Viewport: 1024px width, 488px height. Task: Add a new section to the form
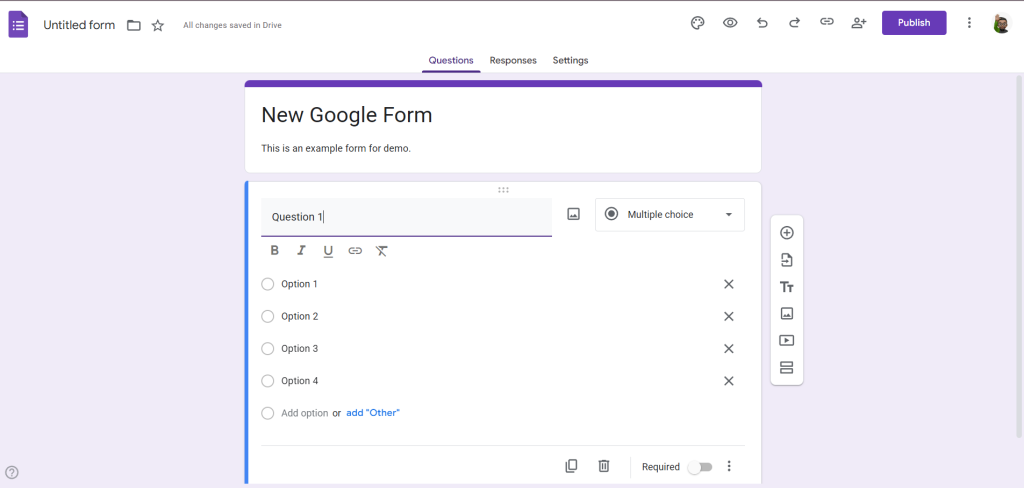point(786,367)
